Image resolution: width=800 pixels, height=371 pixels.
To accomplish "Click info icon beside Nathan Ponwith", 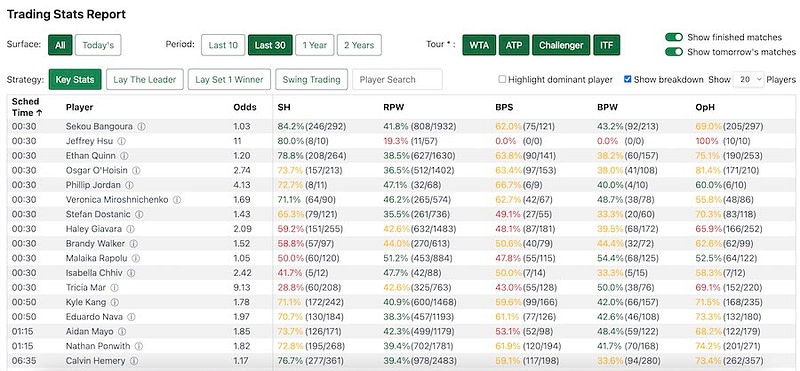I will (x=139, y=347).
